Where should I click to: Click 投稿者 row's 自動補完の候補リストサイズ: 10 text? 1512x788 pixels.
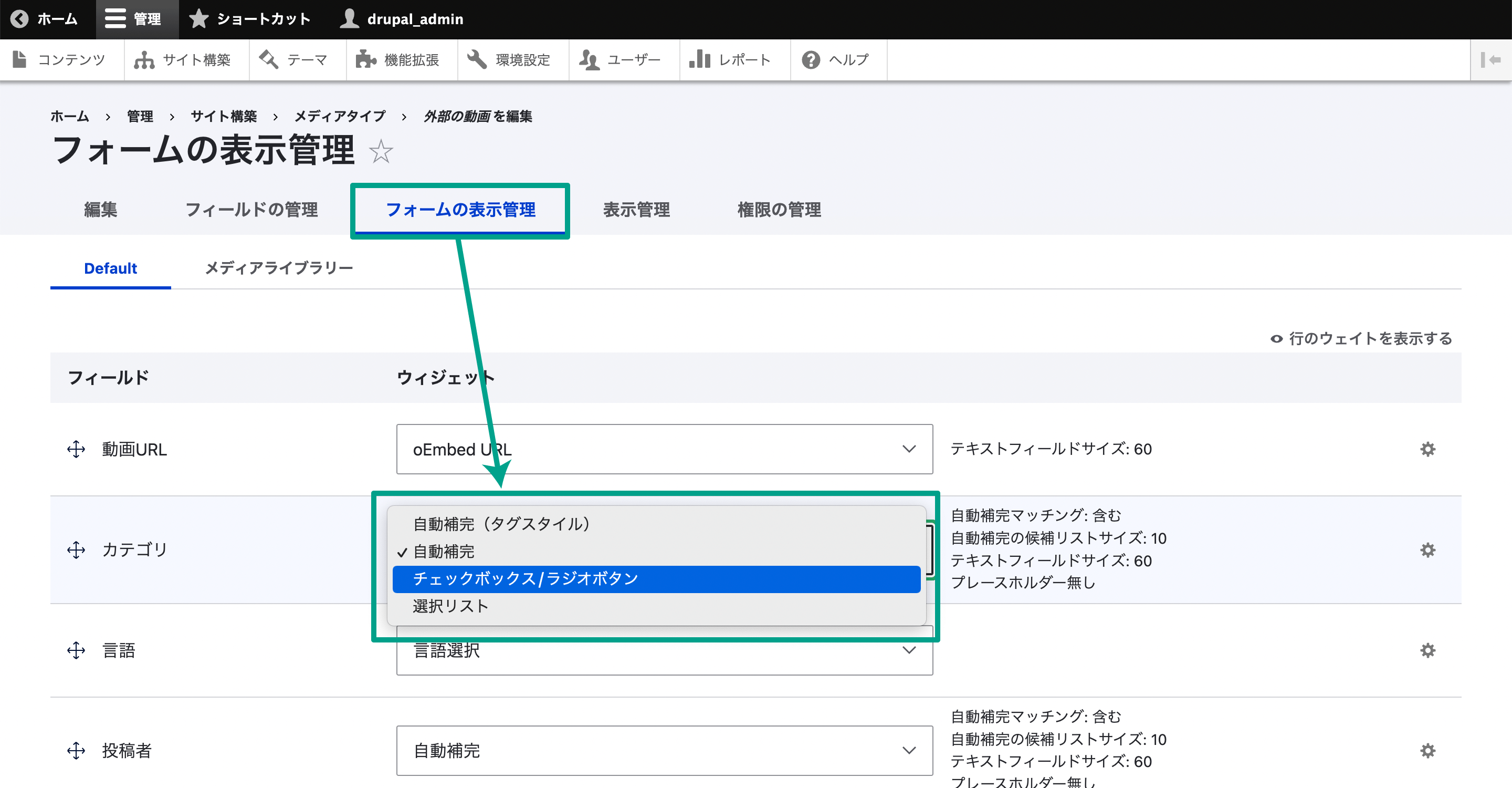click(x=1059, y=739)
